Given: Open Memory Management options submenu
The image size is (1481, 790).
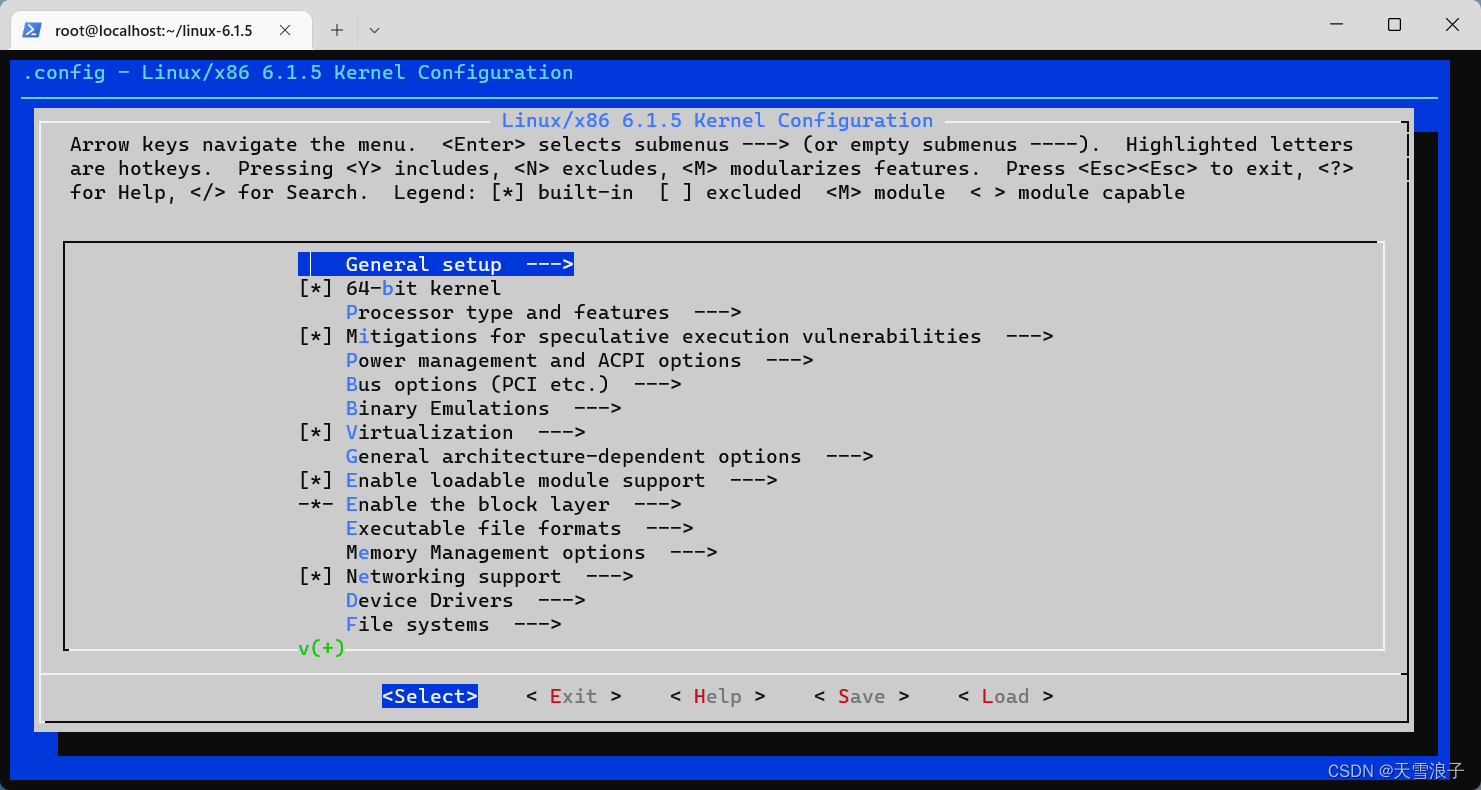Looking at the screenshot, I should [x=531, y=552].
